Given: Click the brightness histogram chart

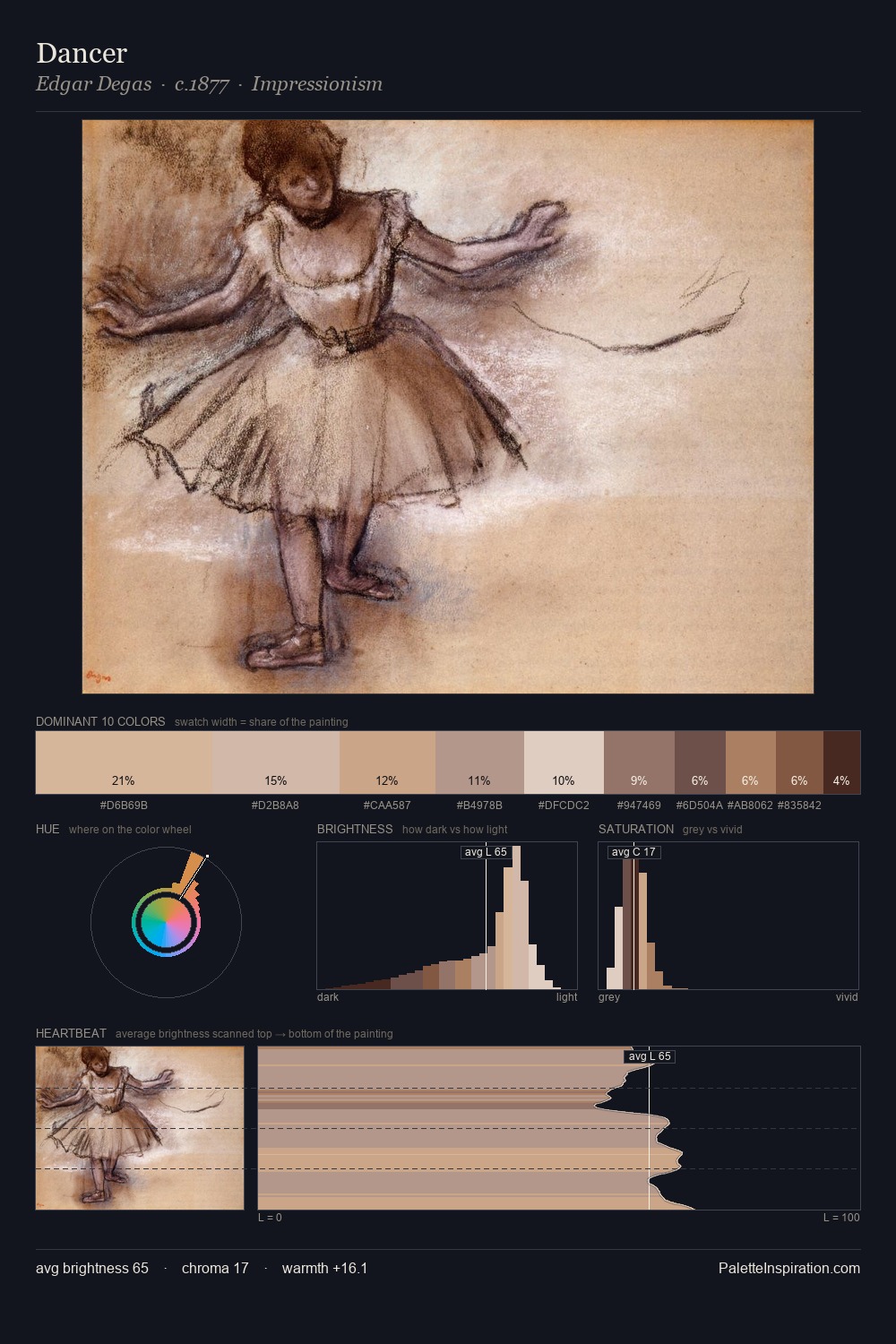Looking at the screenshot, I should [447, 916].
